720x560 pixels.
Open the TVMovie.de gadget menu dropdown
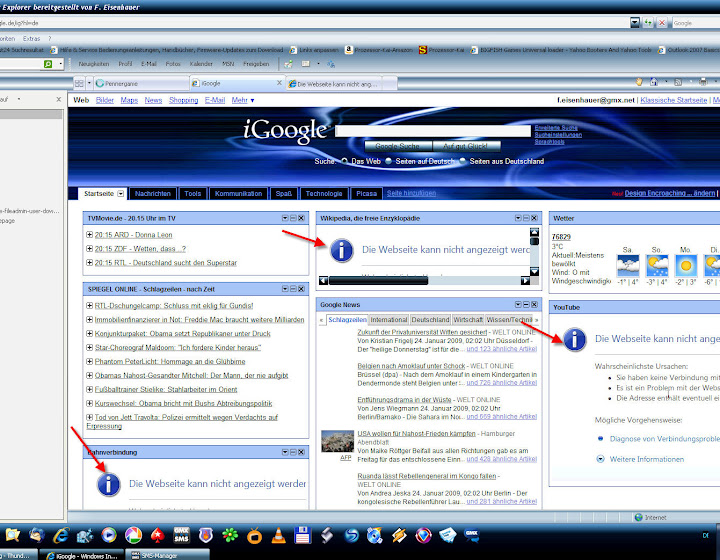pos(285,218)
